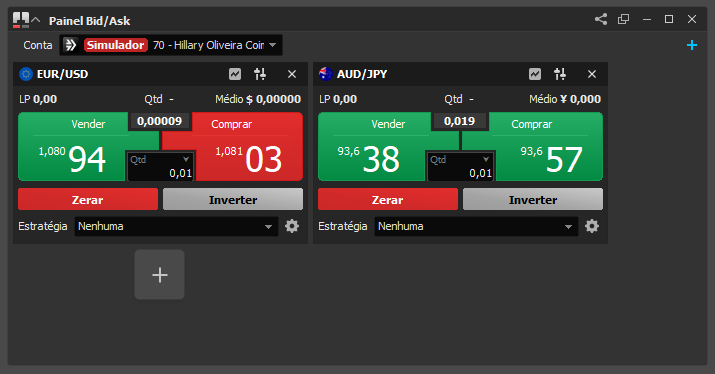Open AUD/JPY Estratégia dropdown Nenhuma
The height and width of the screenshot is (374, 715).
pyautogui.click(x=477, y=226)
